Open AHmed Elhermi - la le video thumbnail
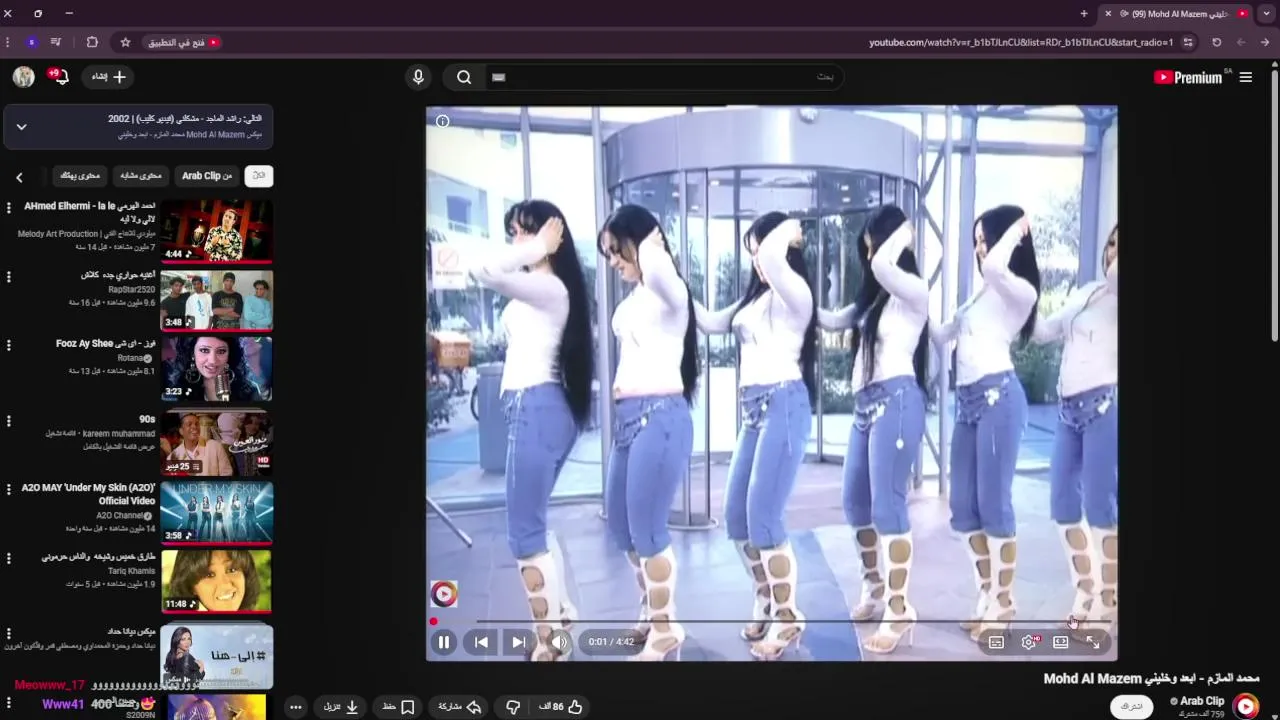This screenshot has height=720, width=1280. click(x=216, y=231)
